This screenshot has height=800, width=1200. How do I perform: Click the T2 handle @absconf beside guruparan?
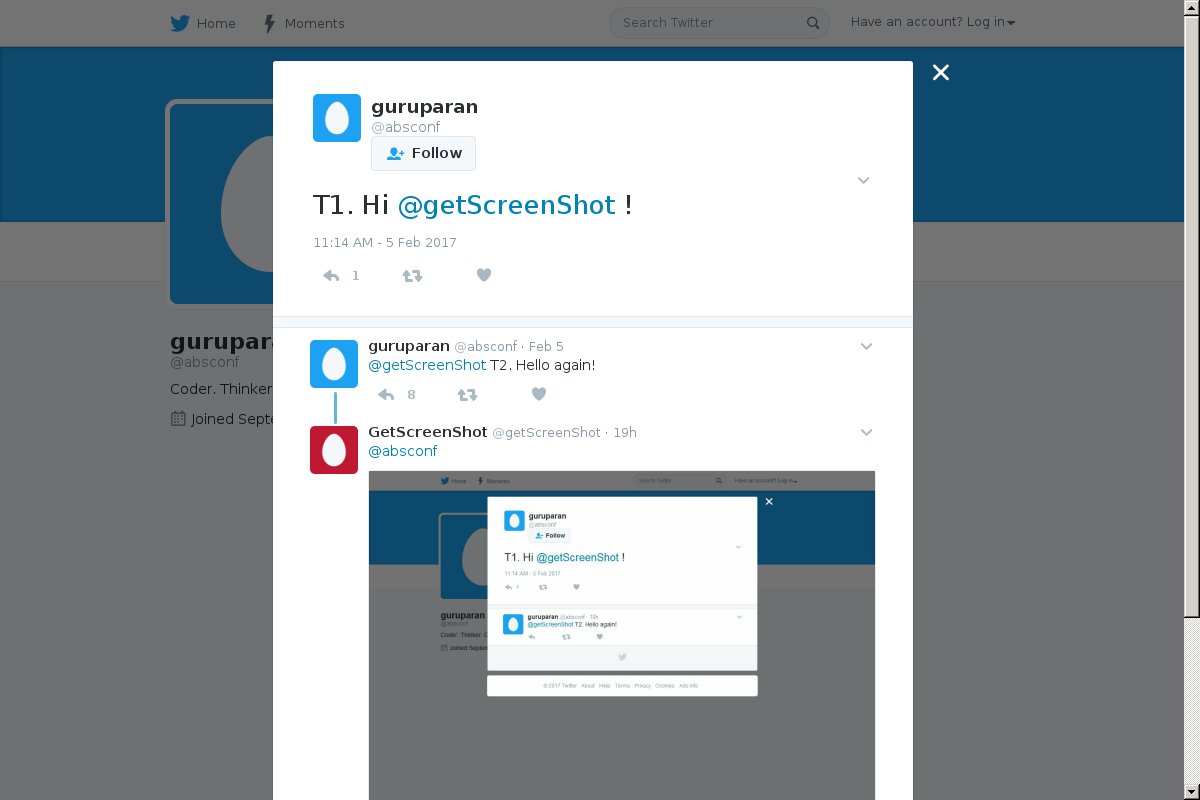[486, 347]
